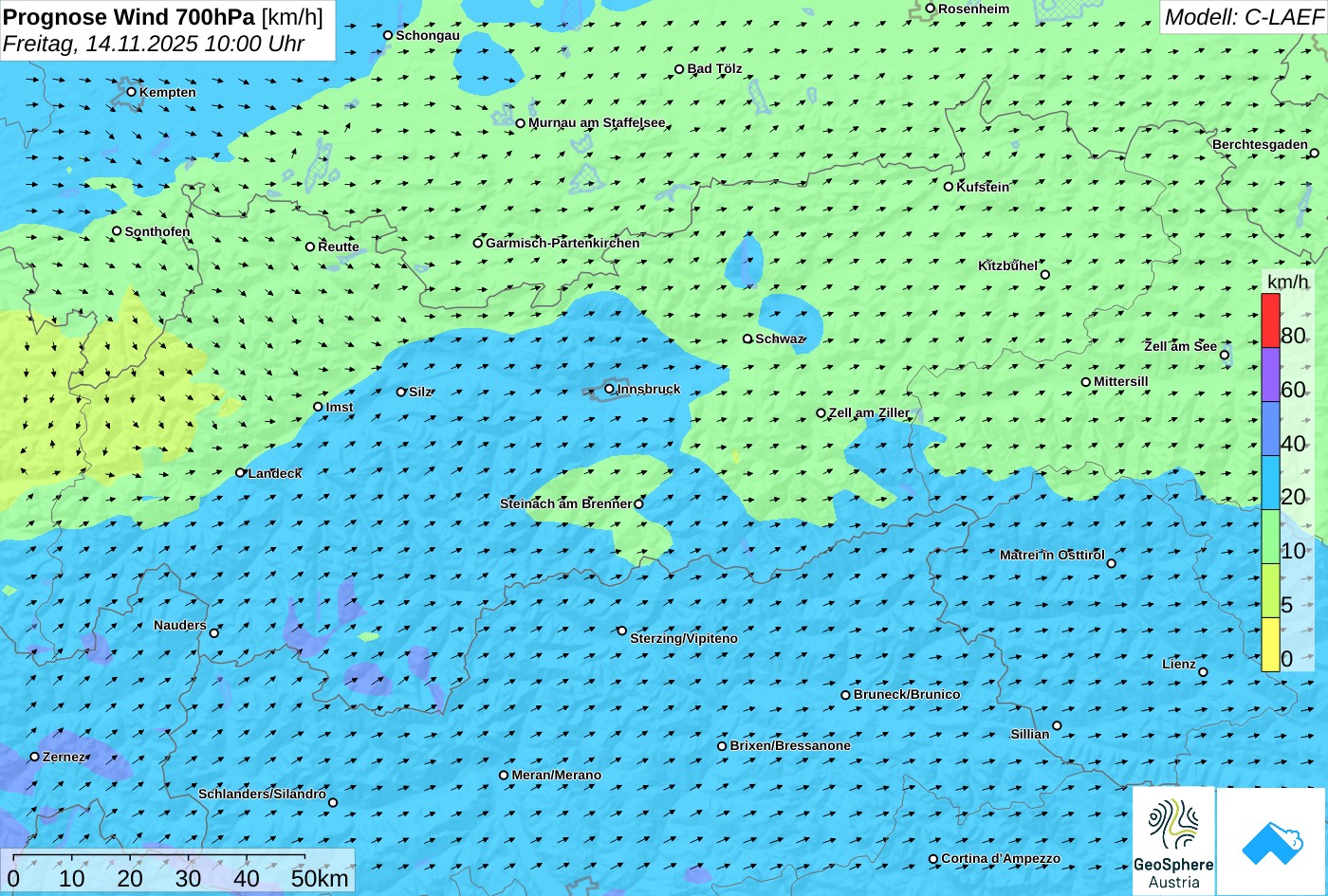Click the Schwaz marker dot
Viewport: 1328px width, 896px height.
747,338
